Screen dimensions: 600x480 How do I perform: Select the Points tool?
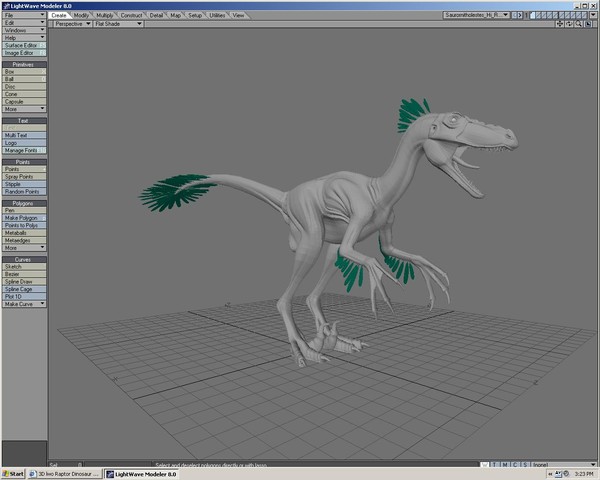tap(24, 169)
